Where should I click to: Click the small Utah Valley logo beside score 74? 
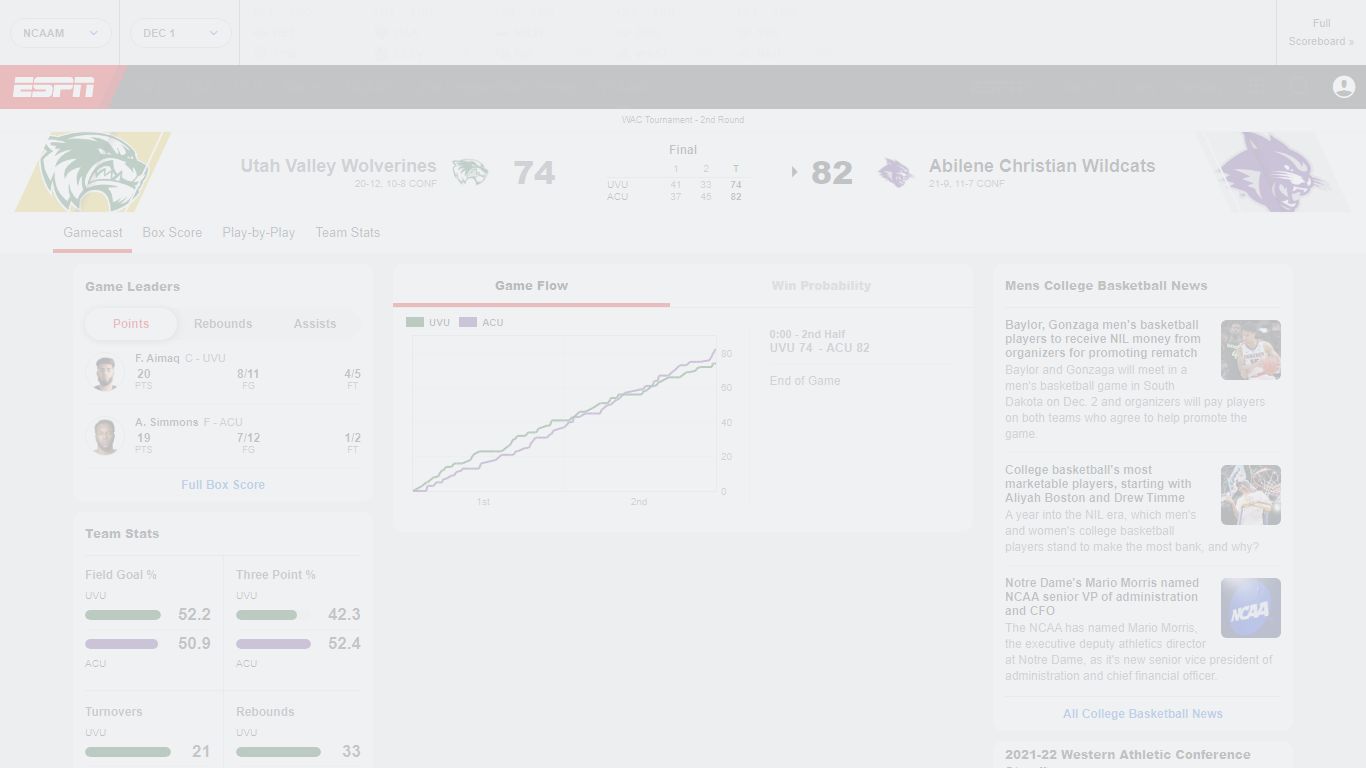coord(469,172)
